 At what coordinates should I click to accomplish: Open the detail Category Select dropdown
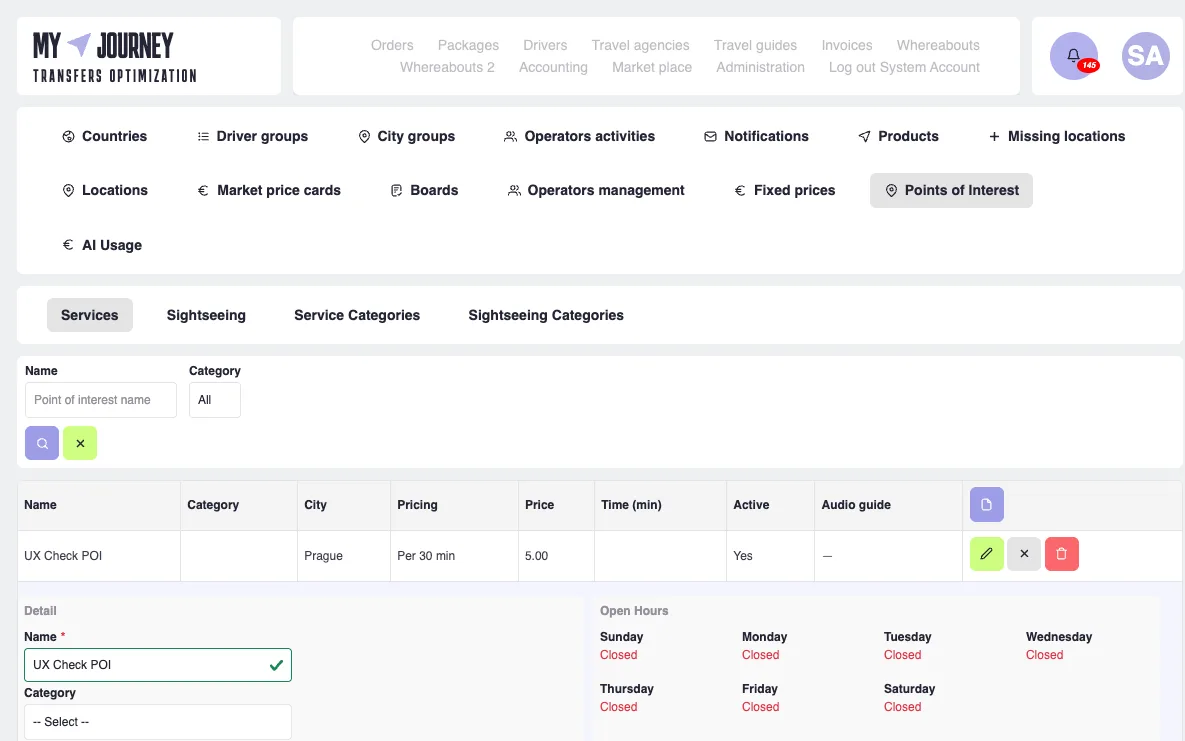(x=158, y=722)
